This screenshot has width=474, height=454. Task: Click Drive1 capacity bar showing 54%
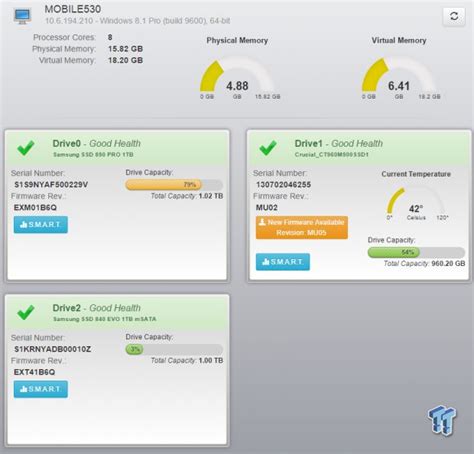click(x=416, y=252)
